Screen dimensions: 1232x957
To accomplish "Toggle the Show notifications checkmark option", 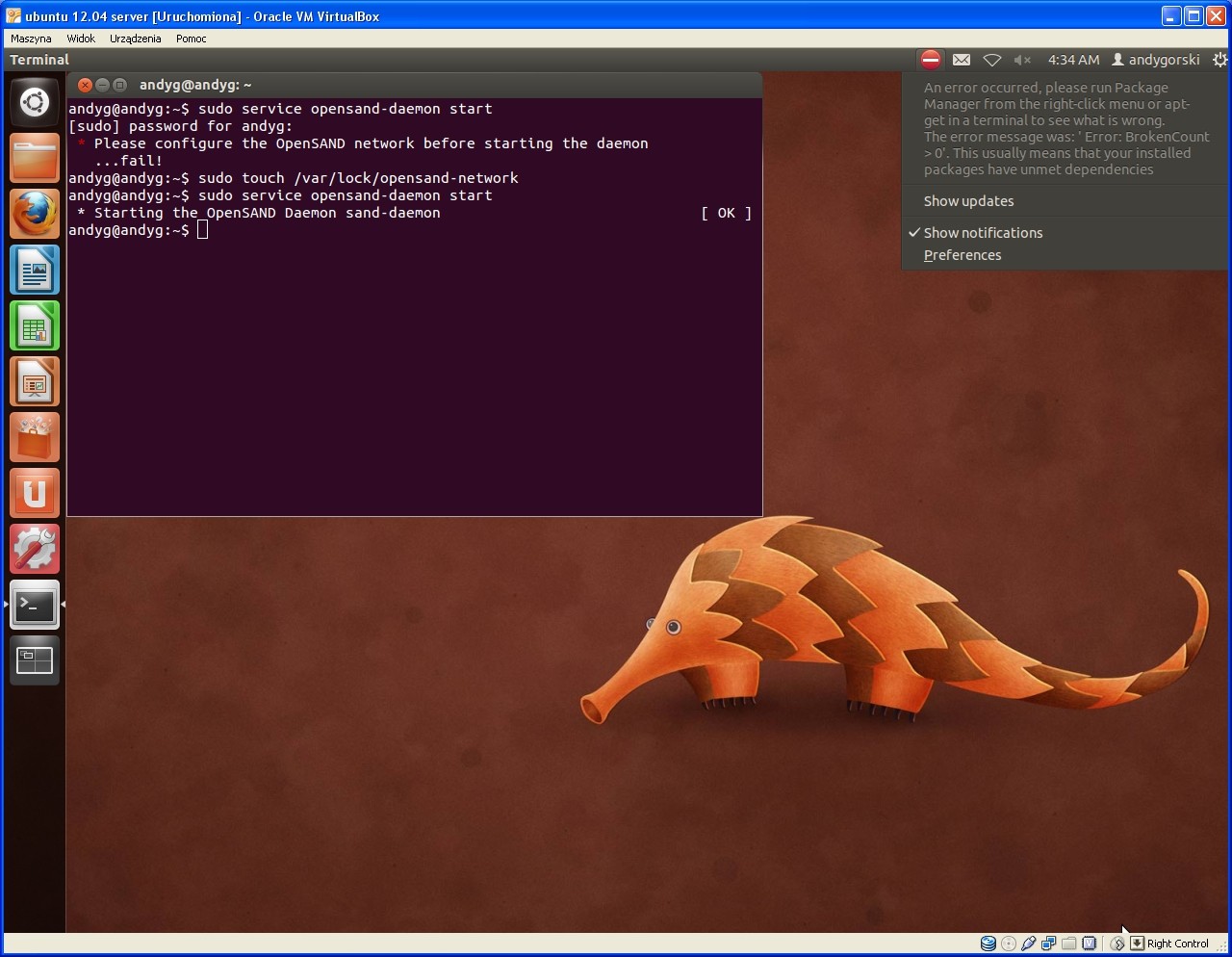I will click(982, 233).
